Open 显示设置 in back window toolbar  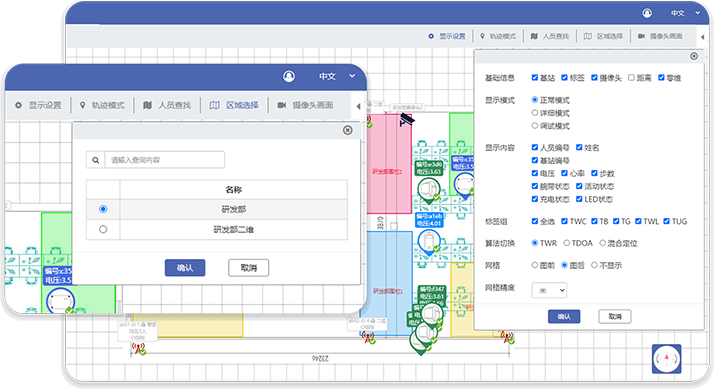tap(447, 36)
